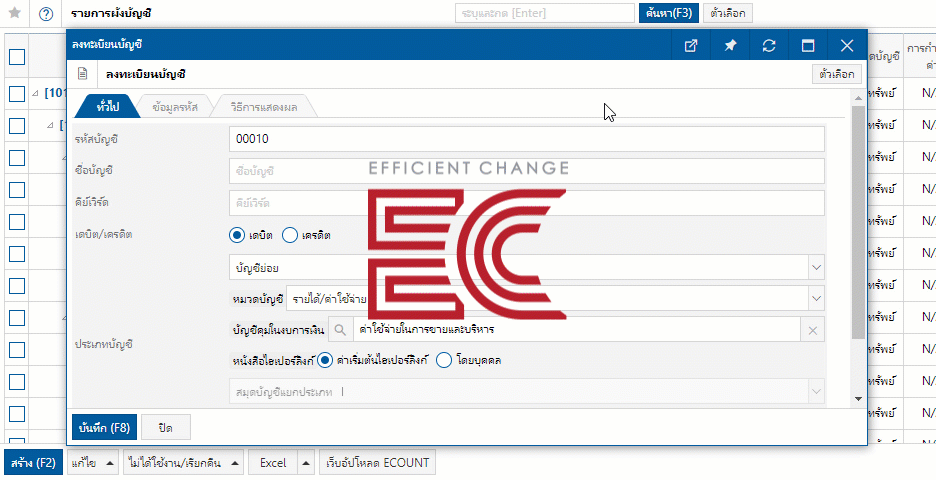
Task: Tick the header select-all checkbox
Action: (17, 57)
